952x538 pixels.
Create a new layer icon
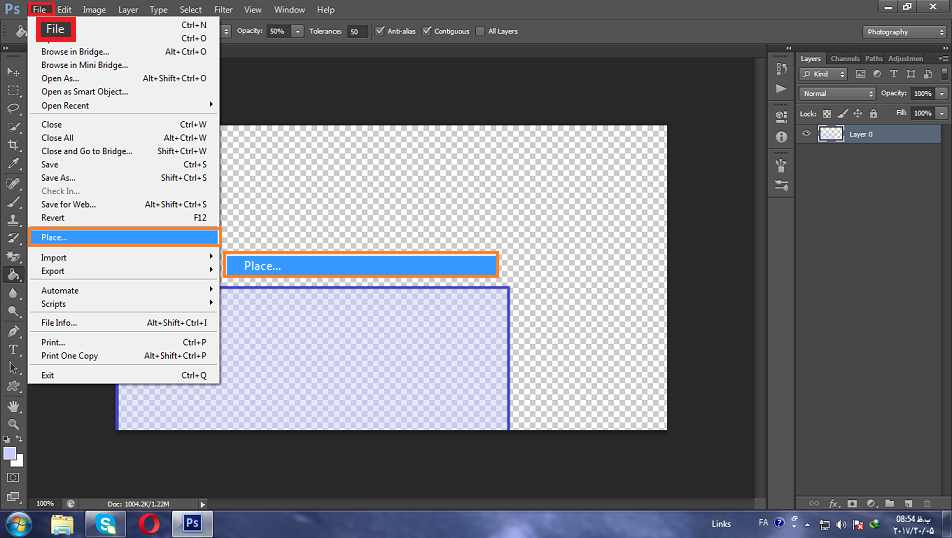tap(908, 503)
